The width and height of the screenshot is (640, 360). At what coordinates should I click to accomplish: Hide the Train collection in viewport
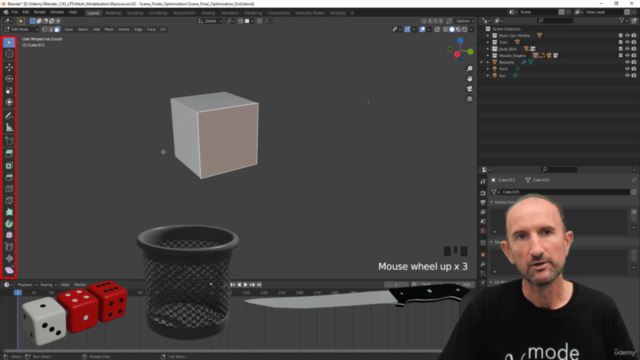pyautogui.click(x=627, y=42)
